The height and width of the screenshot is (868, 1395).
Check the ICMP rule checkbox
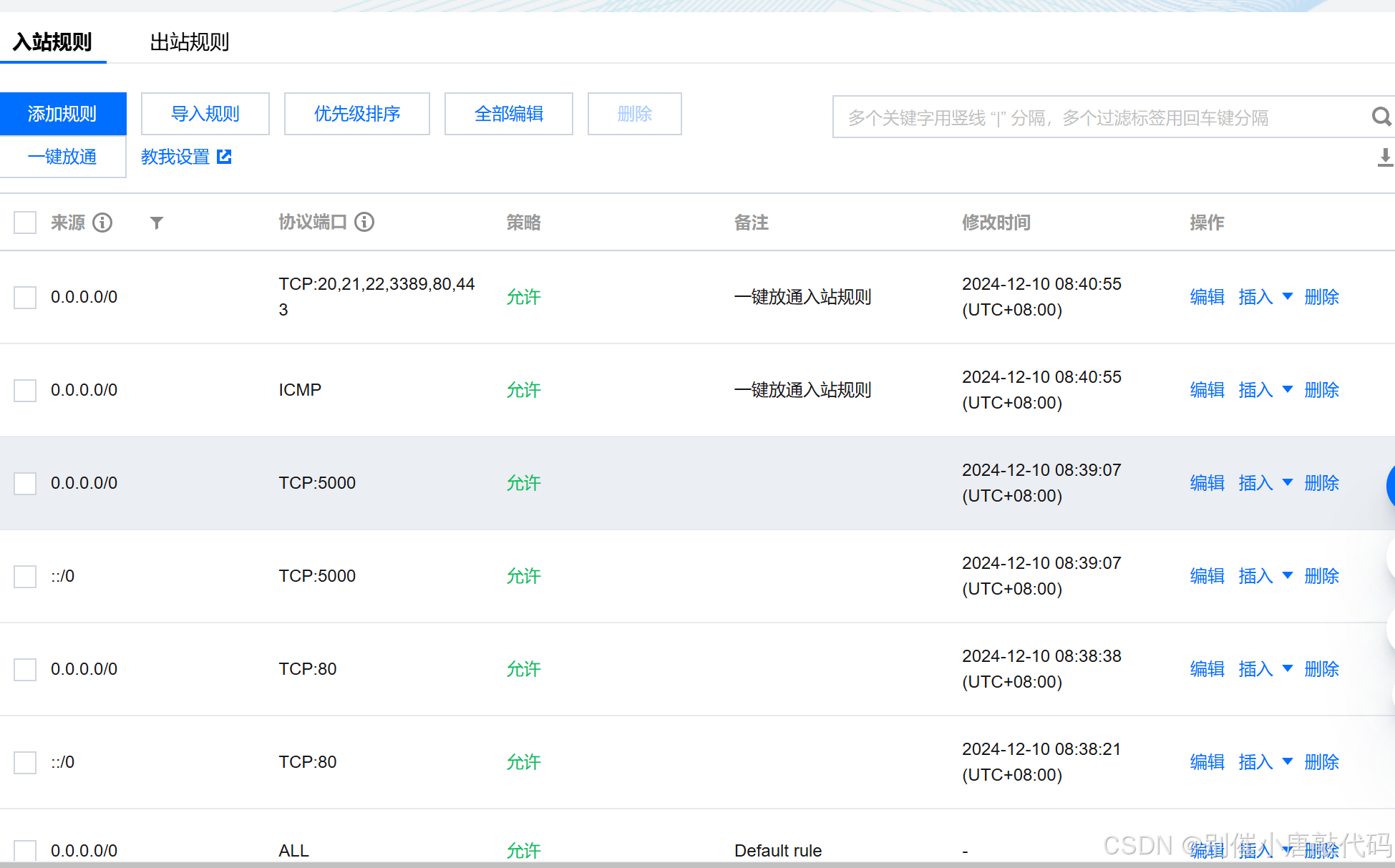point(25,390)
